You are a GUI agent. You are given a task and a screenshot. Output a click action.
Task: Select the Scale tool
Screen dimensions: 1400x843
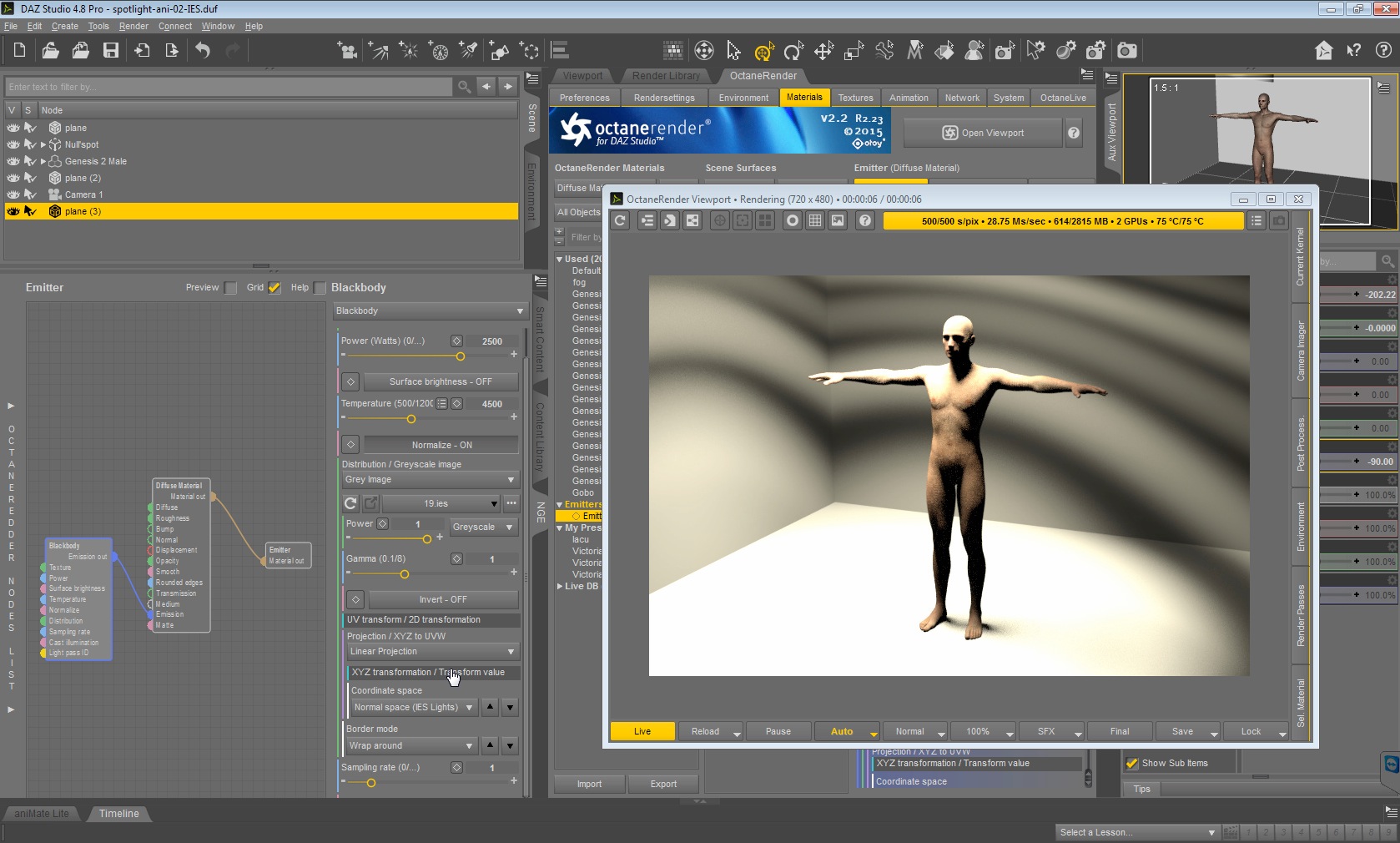(x=854, y=50)
